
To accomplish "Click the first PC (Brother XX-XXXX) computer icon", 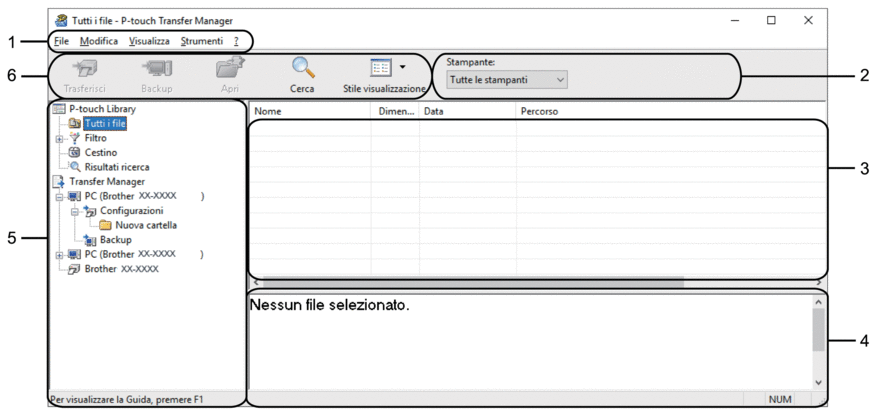I will [74, 196].
